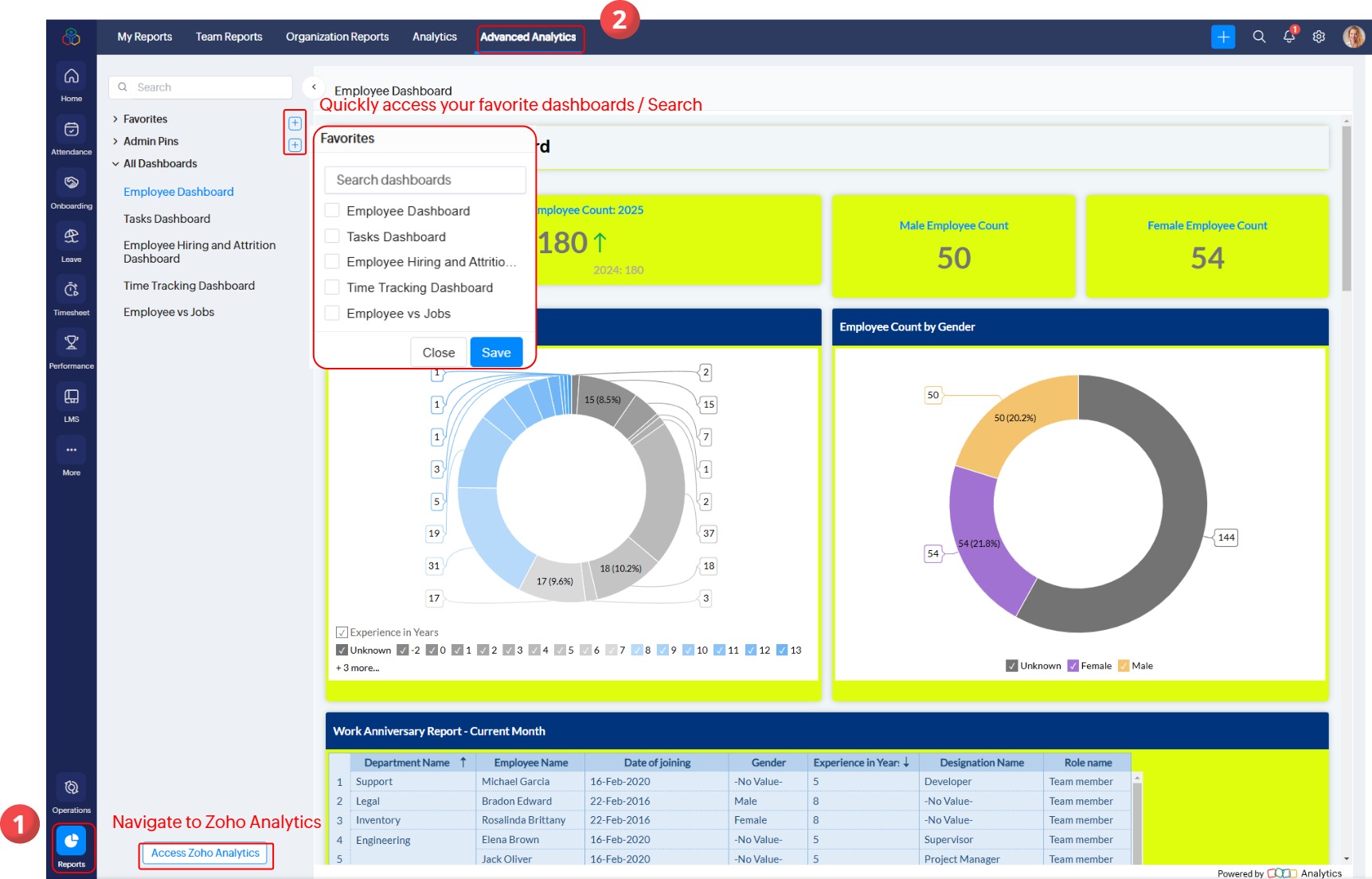Click the blue plus add button

click(1222, 37)
